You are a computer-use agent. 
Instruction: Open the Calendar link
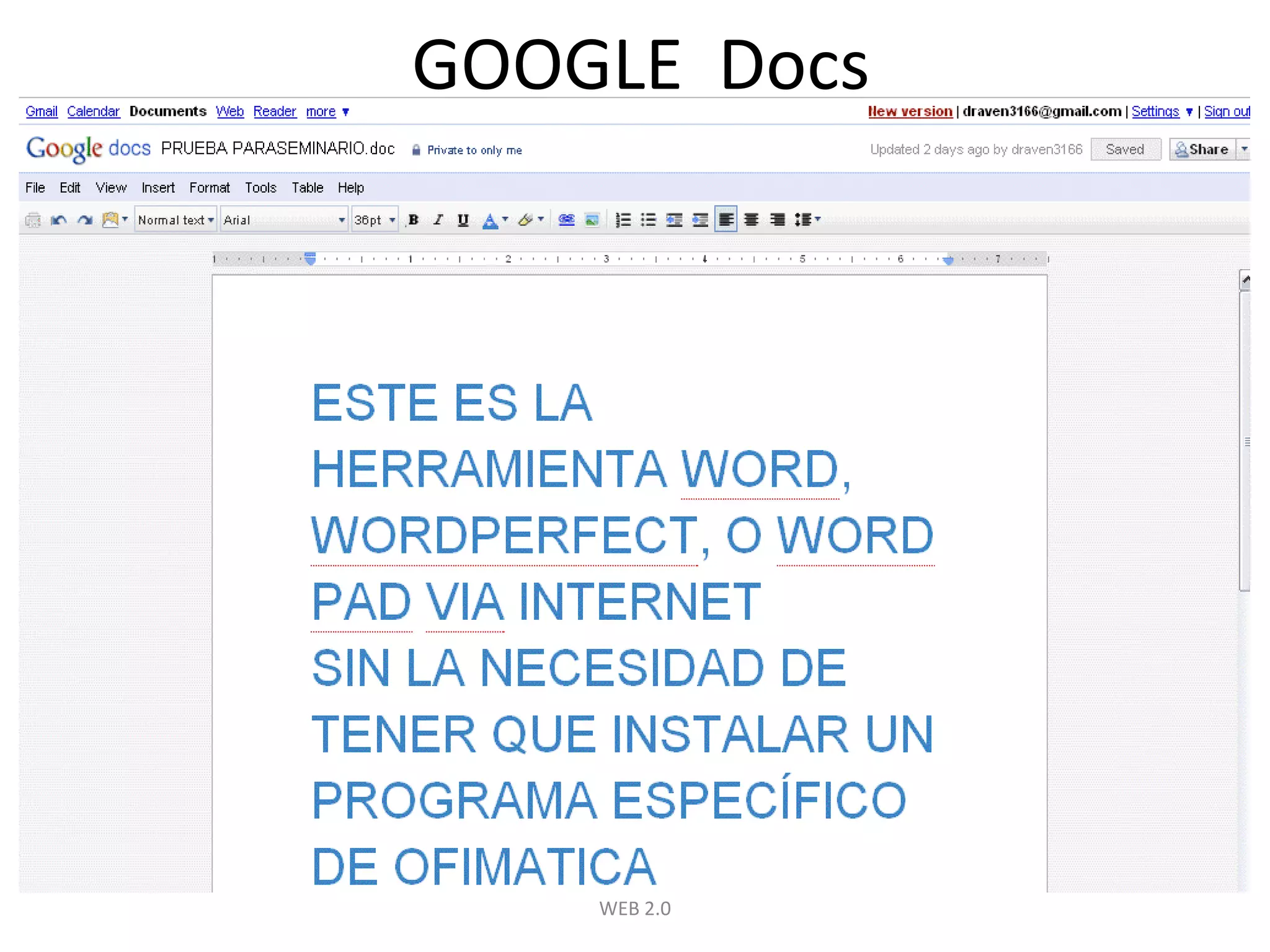coord(93,112)
